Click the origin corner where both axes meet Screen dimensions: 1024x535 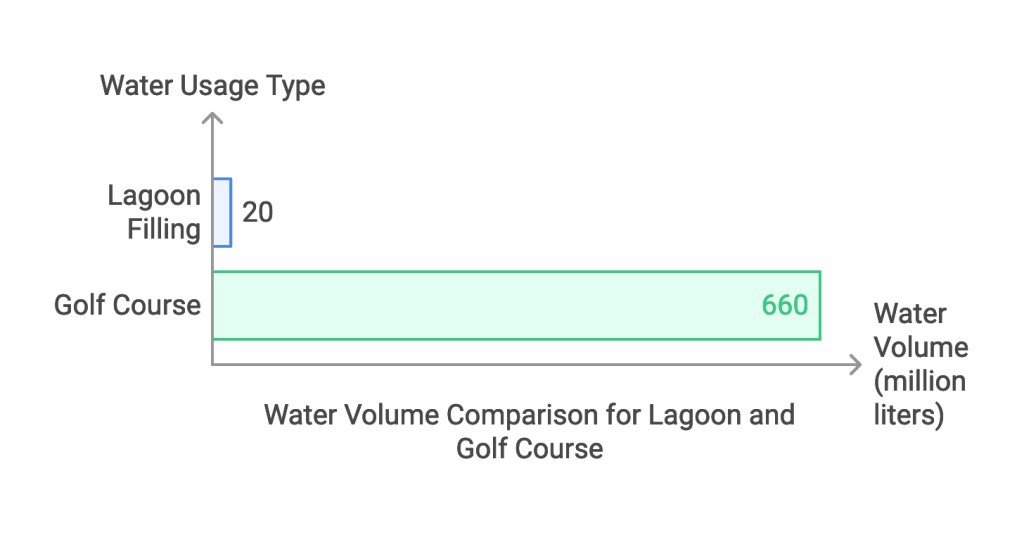(x=212, y=364)
